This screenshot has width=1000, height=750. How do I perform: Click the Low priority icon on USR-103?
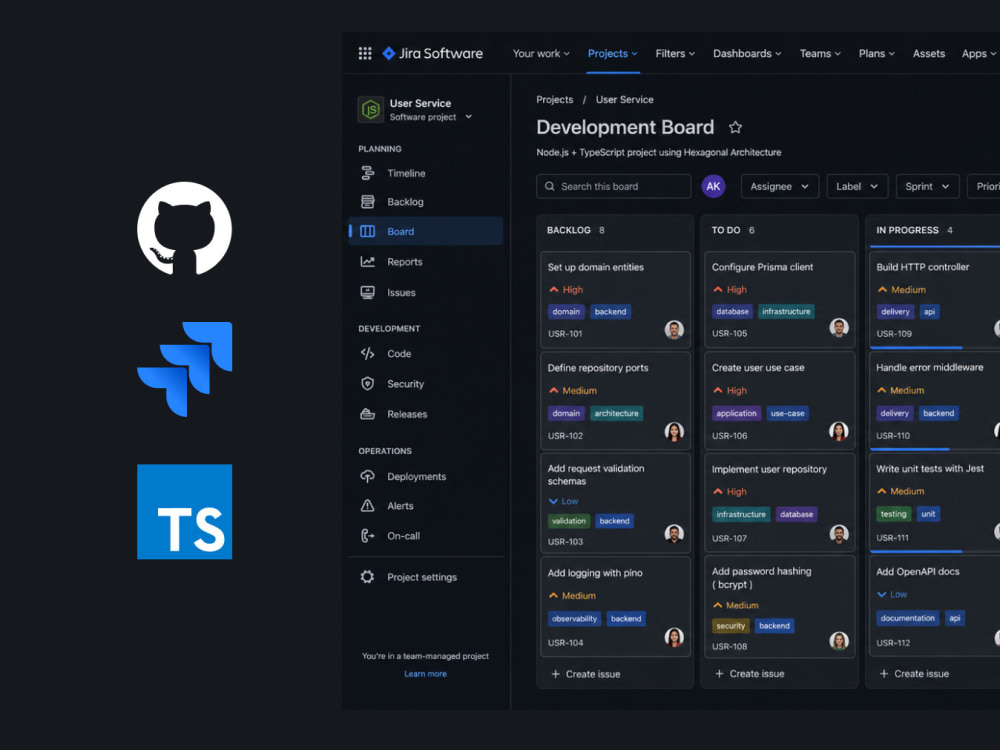pos(553,501)
